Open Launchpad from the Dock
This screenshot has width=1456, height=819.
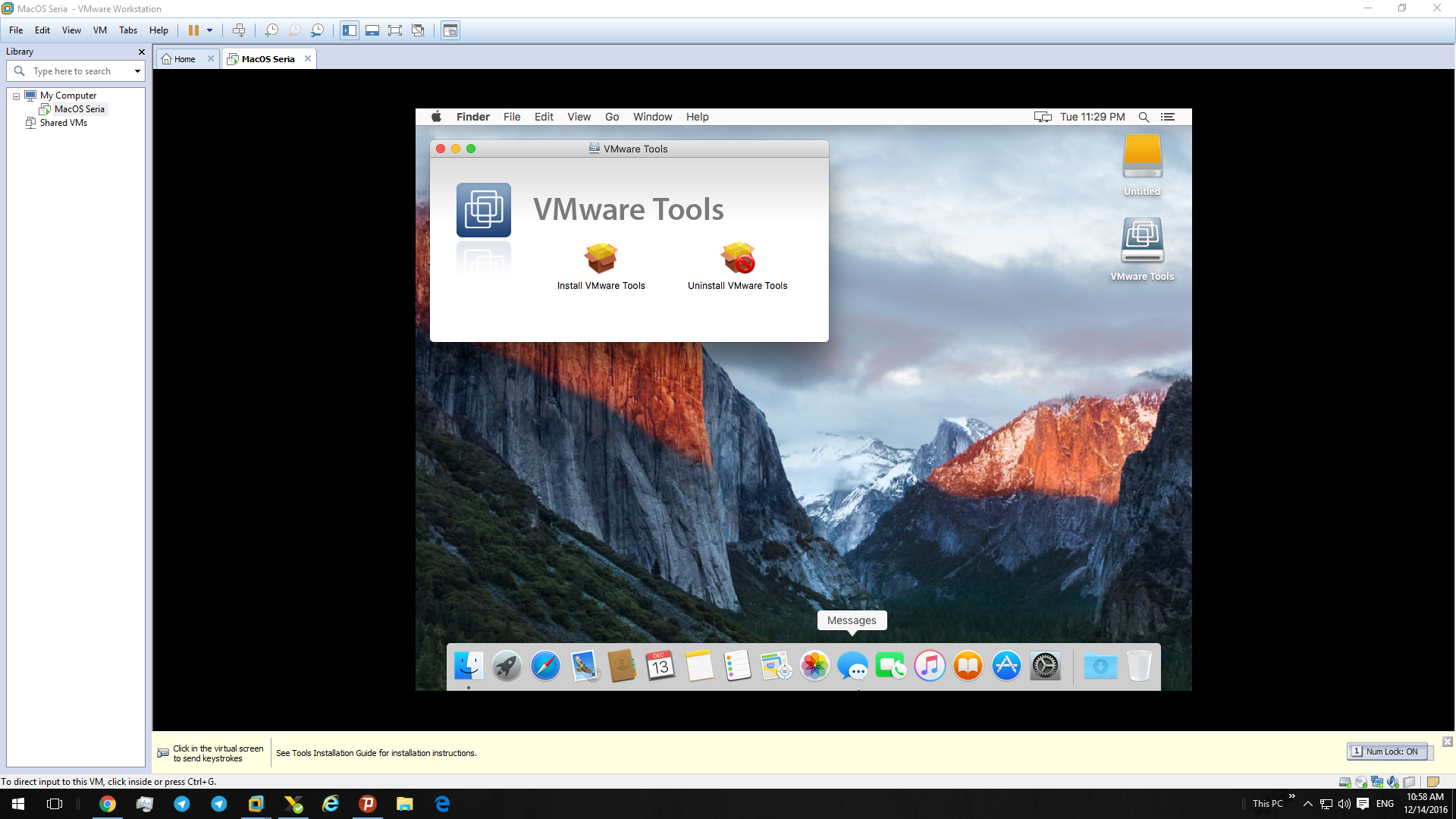[x=507, y=666]
